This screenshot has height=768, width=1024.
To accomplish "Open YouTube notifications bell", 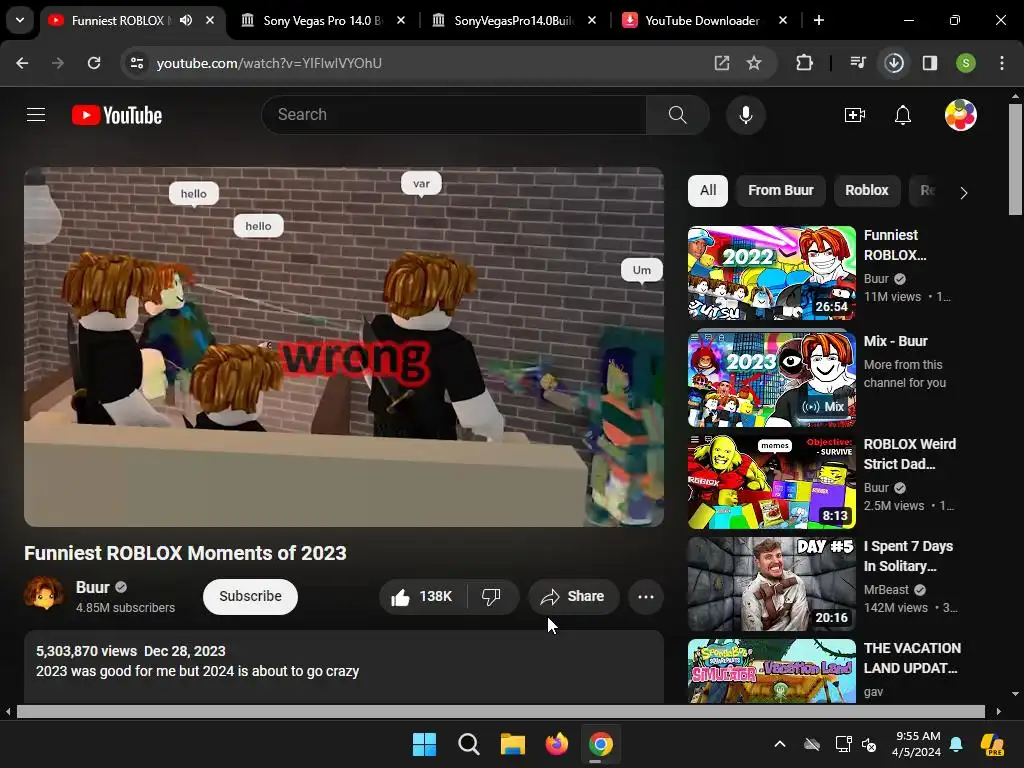I will (x=903, y=115).
